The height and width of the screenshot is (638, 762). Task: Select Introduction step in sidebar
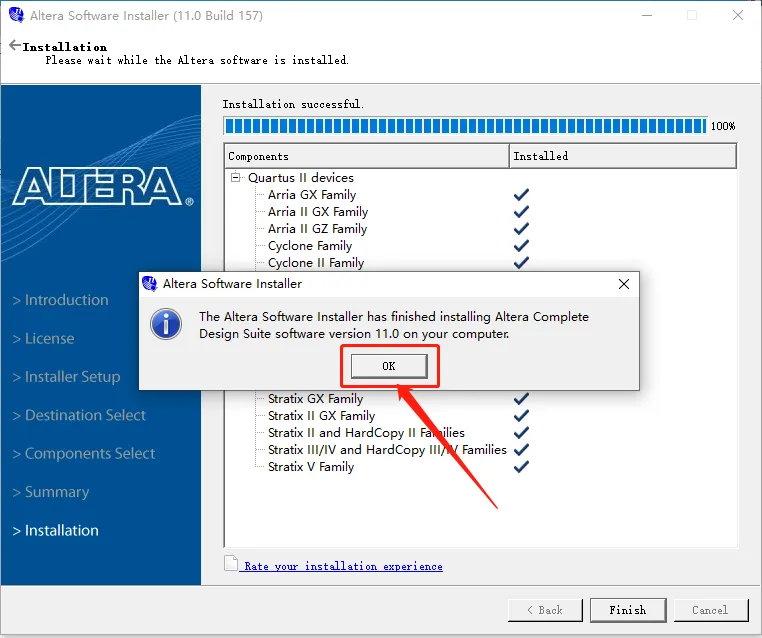point(61,300)
